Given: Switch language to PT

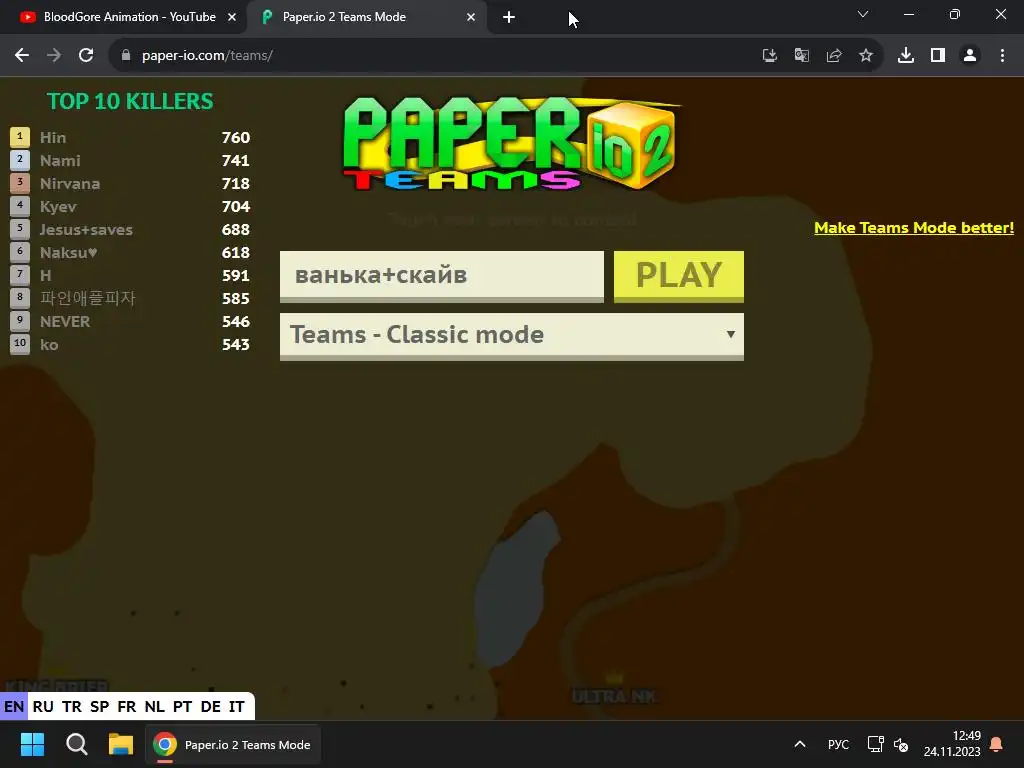Looking at the screenshot, I should coord(182,707).
